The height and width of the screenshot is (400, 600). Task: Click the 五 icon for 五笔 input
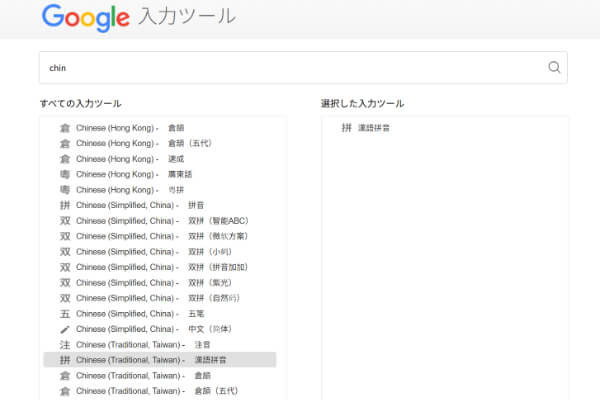pyautogui.click(x=65, y=314)
